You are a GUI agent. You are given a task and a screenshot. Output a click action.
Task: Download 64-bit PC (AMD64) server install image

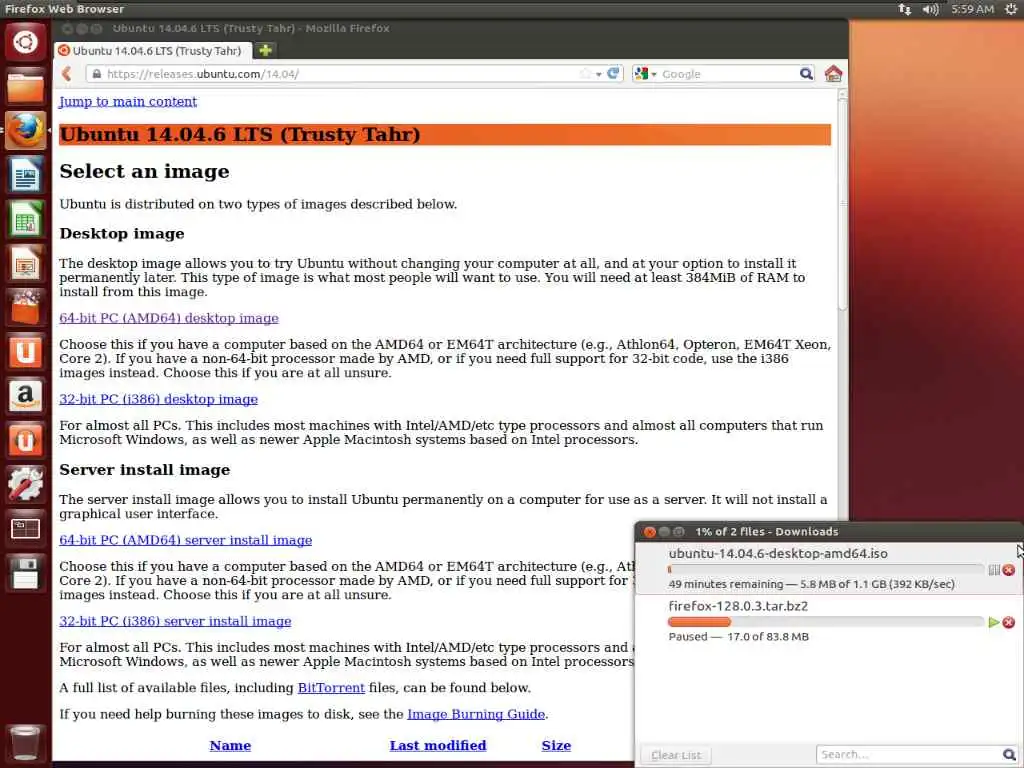[185, 540]
